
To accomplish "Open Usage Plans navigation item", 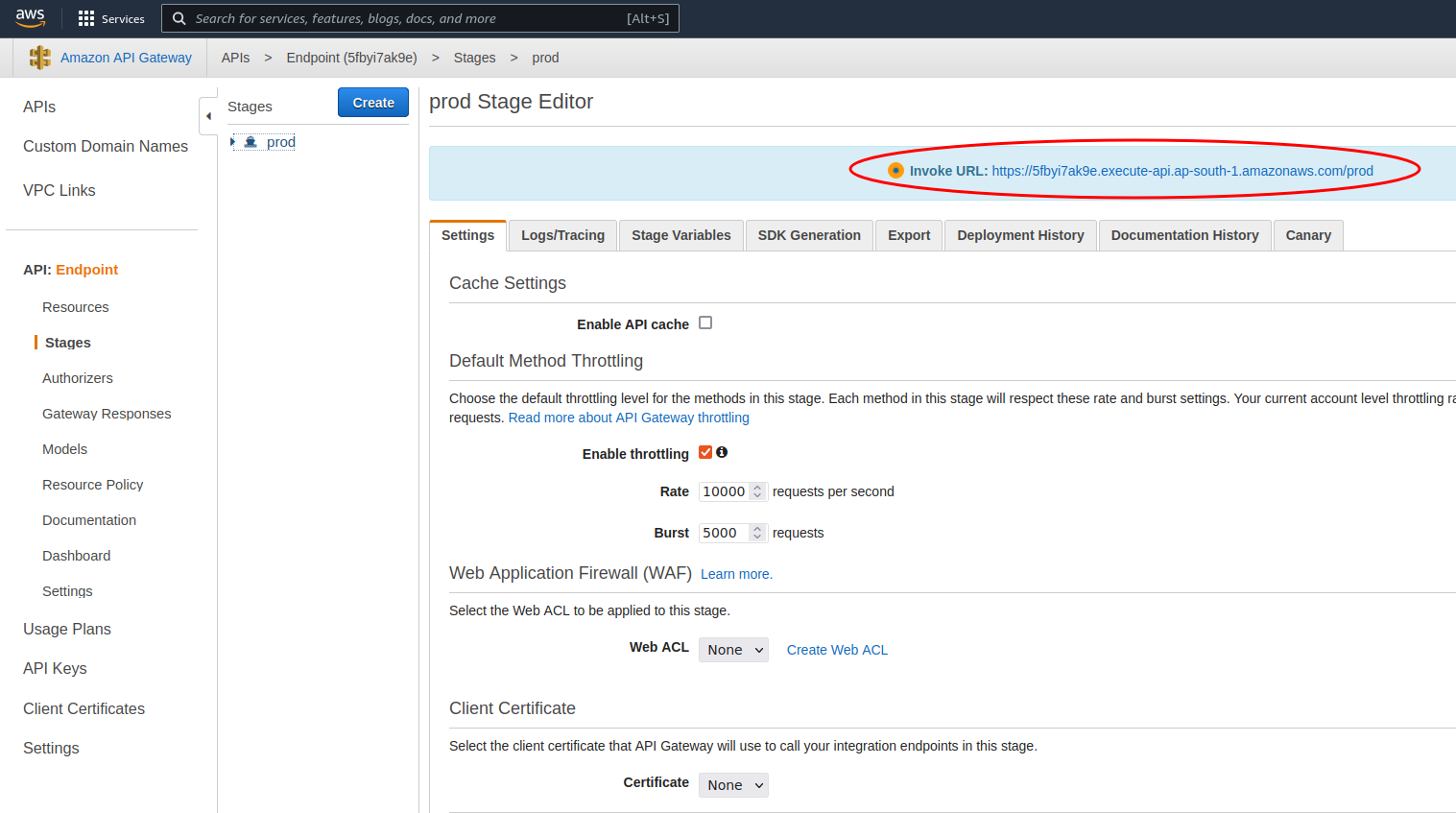I will pos(67,629).
